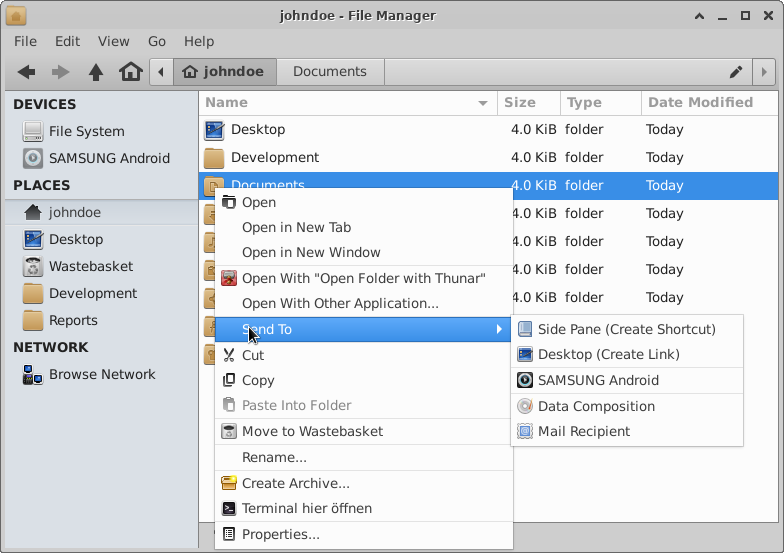Click the Back arrow toolbar icon

click(26, 72)
